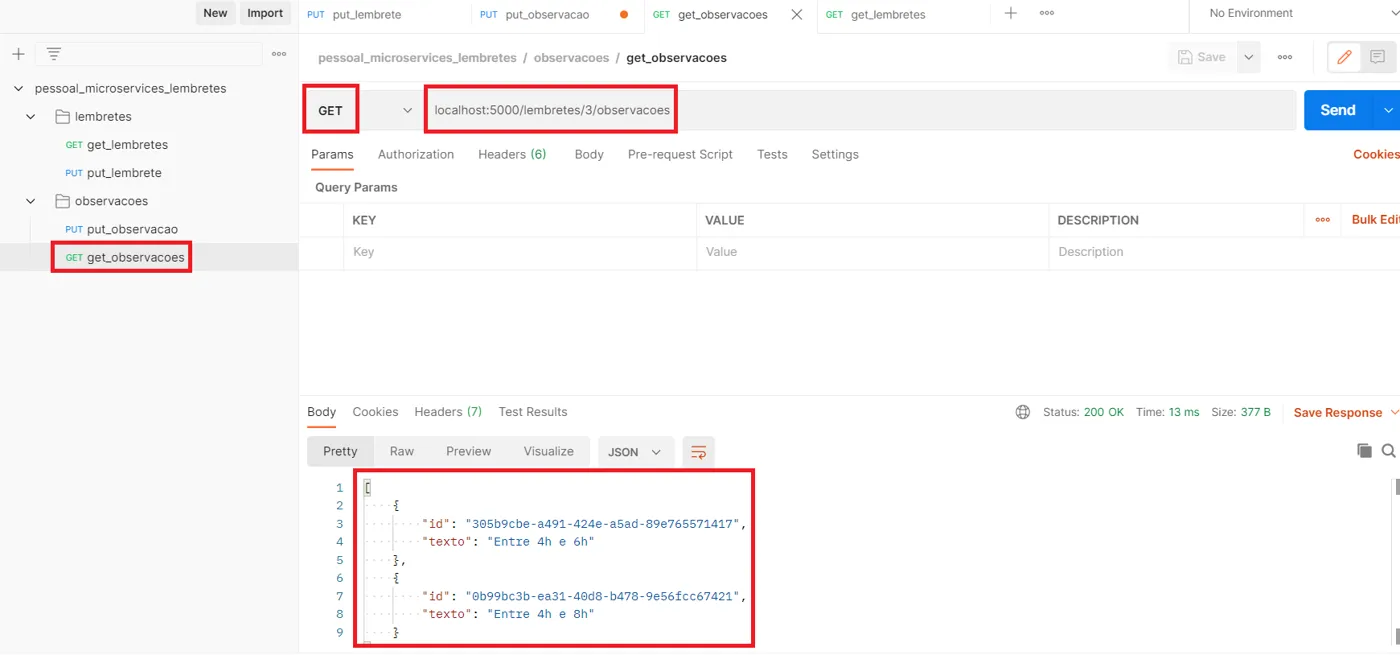This screenshot has height=655, width=1400.
Task: Click pessoal_microservices_lembretes in the breadcrumb
Action: click(x=417, y=58)
